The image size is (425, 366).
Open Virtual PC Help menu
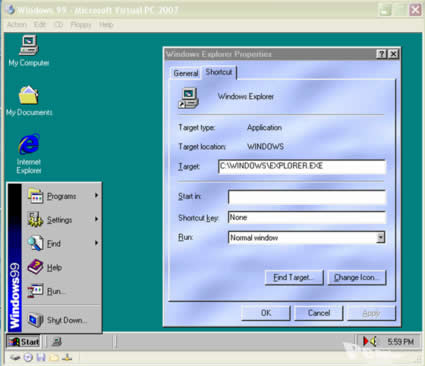[x=106, y=25]
